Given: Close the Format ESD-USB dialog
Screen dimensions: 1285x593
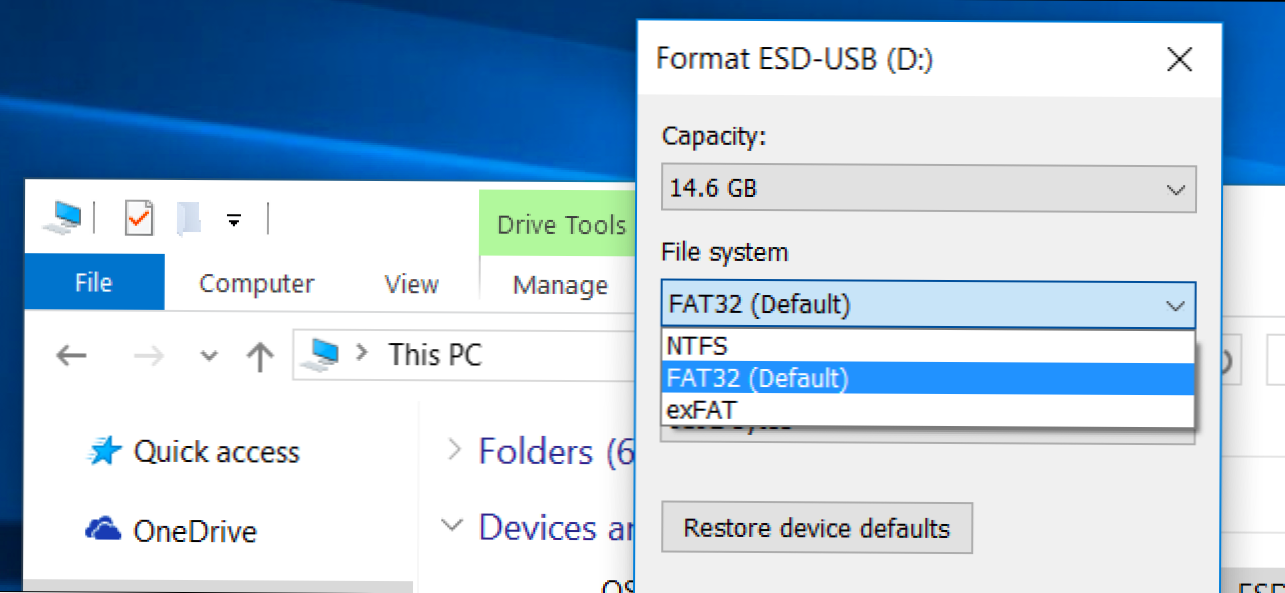Looking at the screenshot, I should point(1180,60).
